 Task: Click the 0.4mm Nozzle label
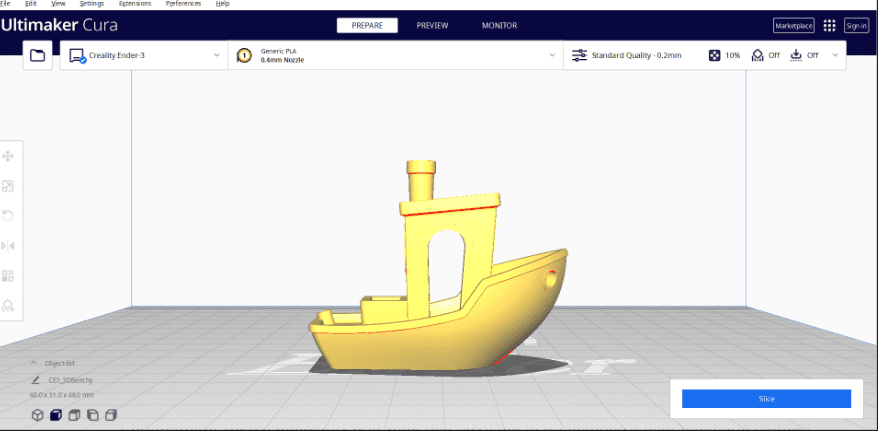pos(282,60)
